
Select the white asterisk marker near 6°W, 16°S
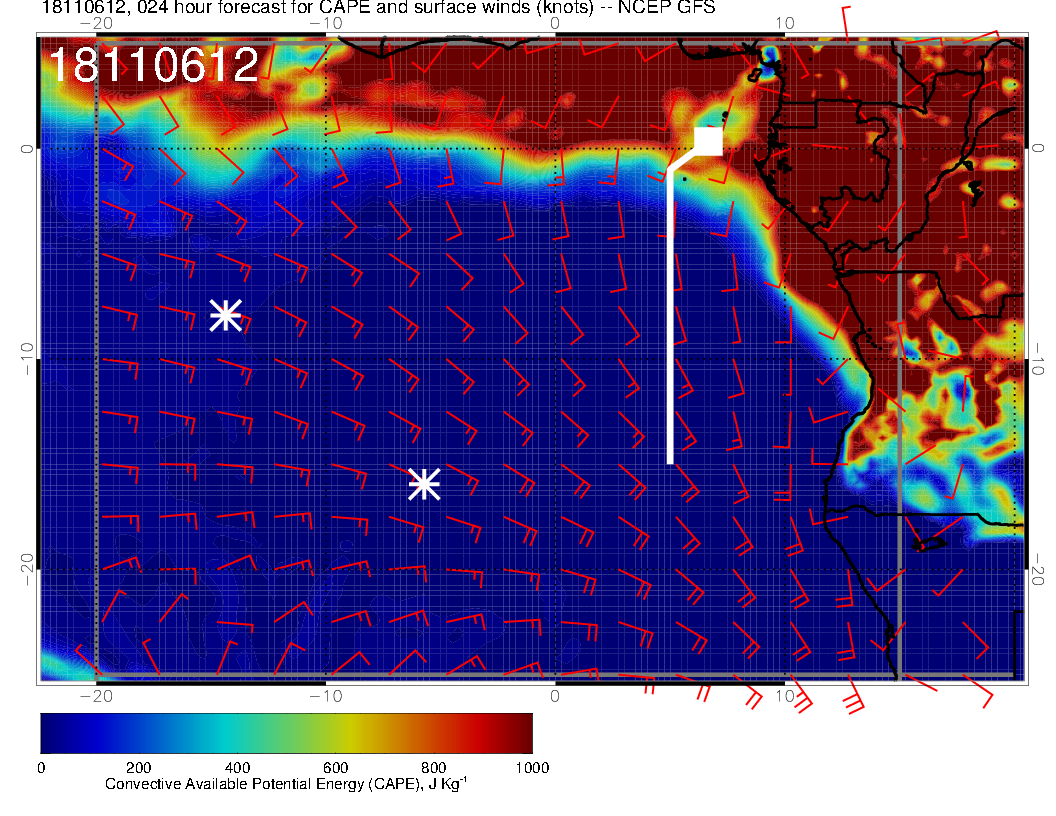click(x=424, y=484)
